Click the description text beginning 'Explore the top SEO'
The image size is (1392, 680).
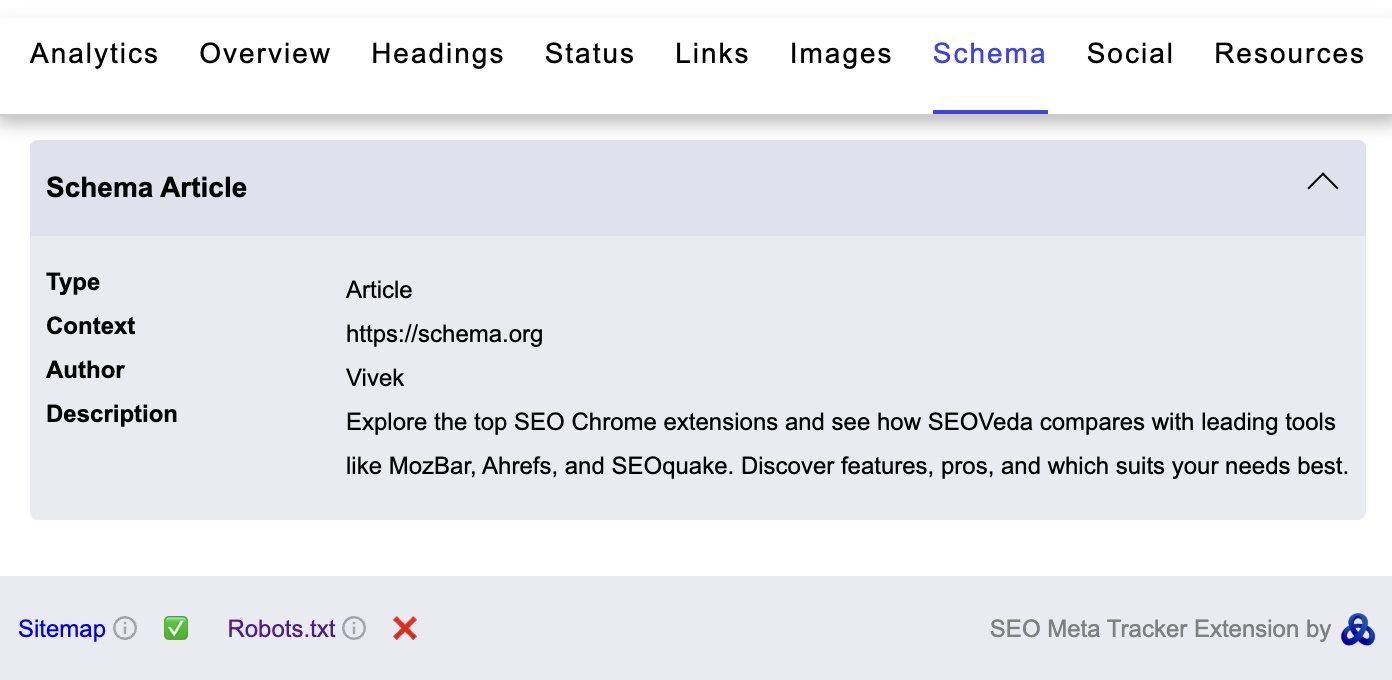point(848,444)
